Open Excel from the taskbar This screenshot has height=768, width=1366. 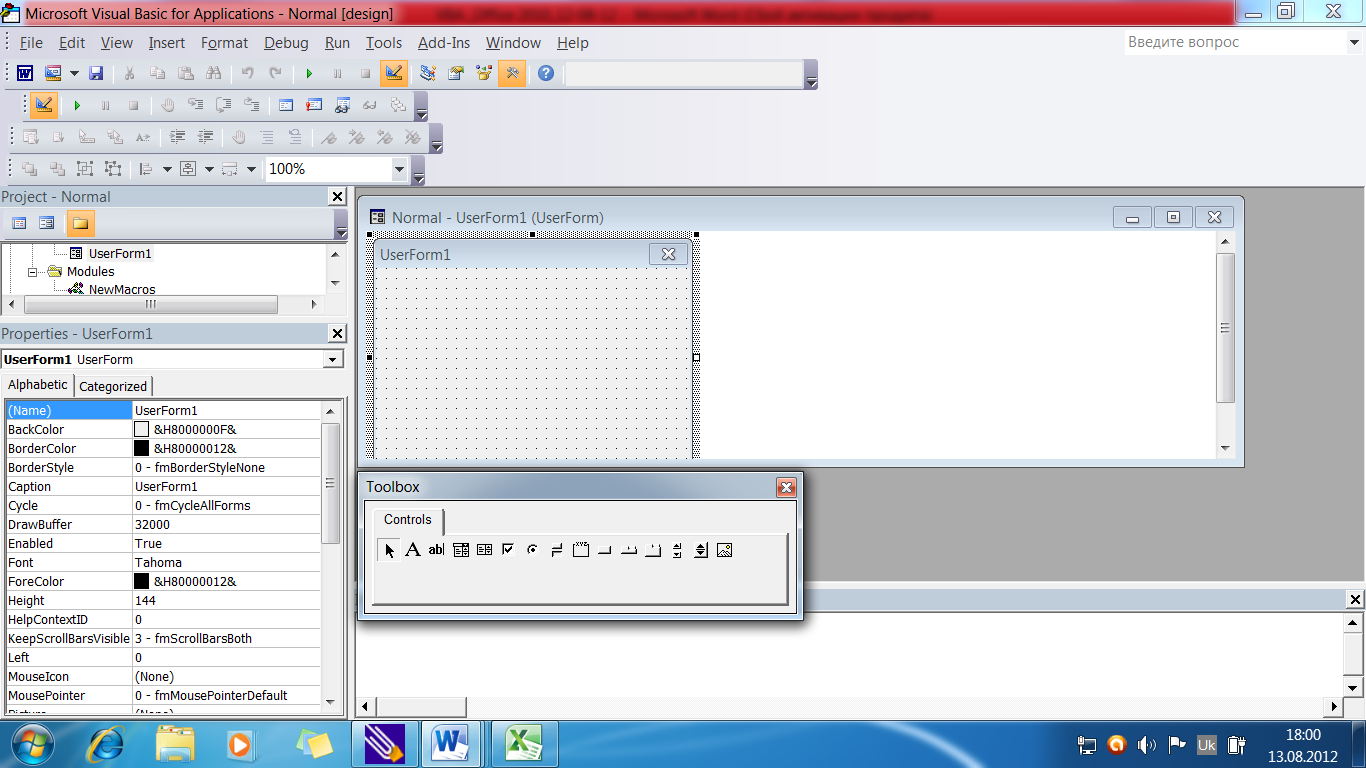point(523,744)
